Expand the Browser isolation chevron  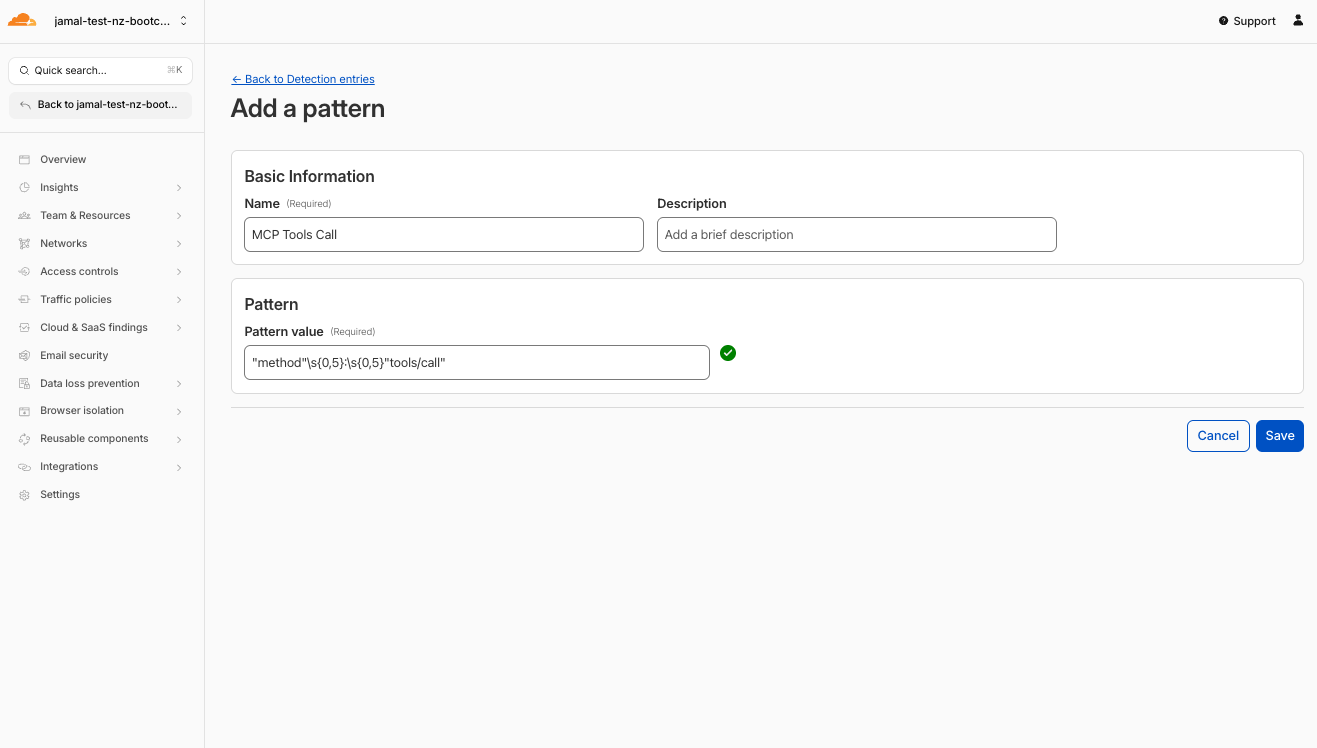click(179, 411)
